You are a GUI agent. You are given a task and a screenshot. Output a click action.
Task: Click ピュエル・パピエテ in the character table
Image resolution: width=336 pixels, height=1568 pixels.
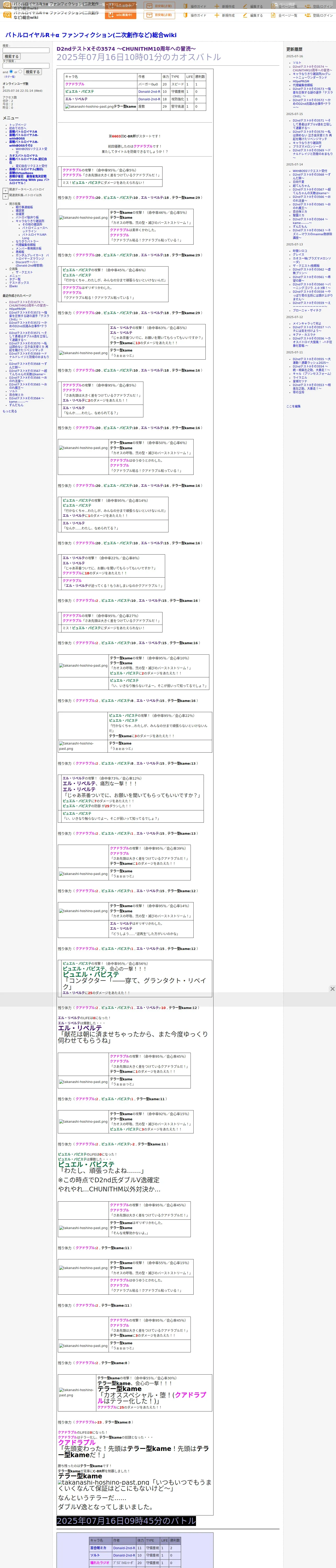pos(80,92)
